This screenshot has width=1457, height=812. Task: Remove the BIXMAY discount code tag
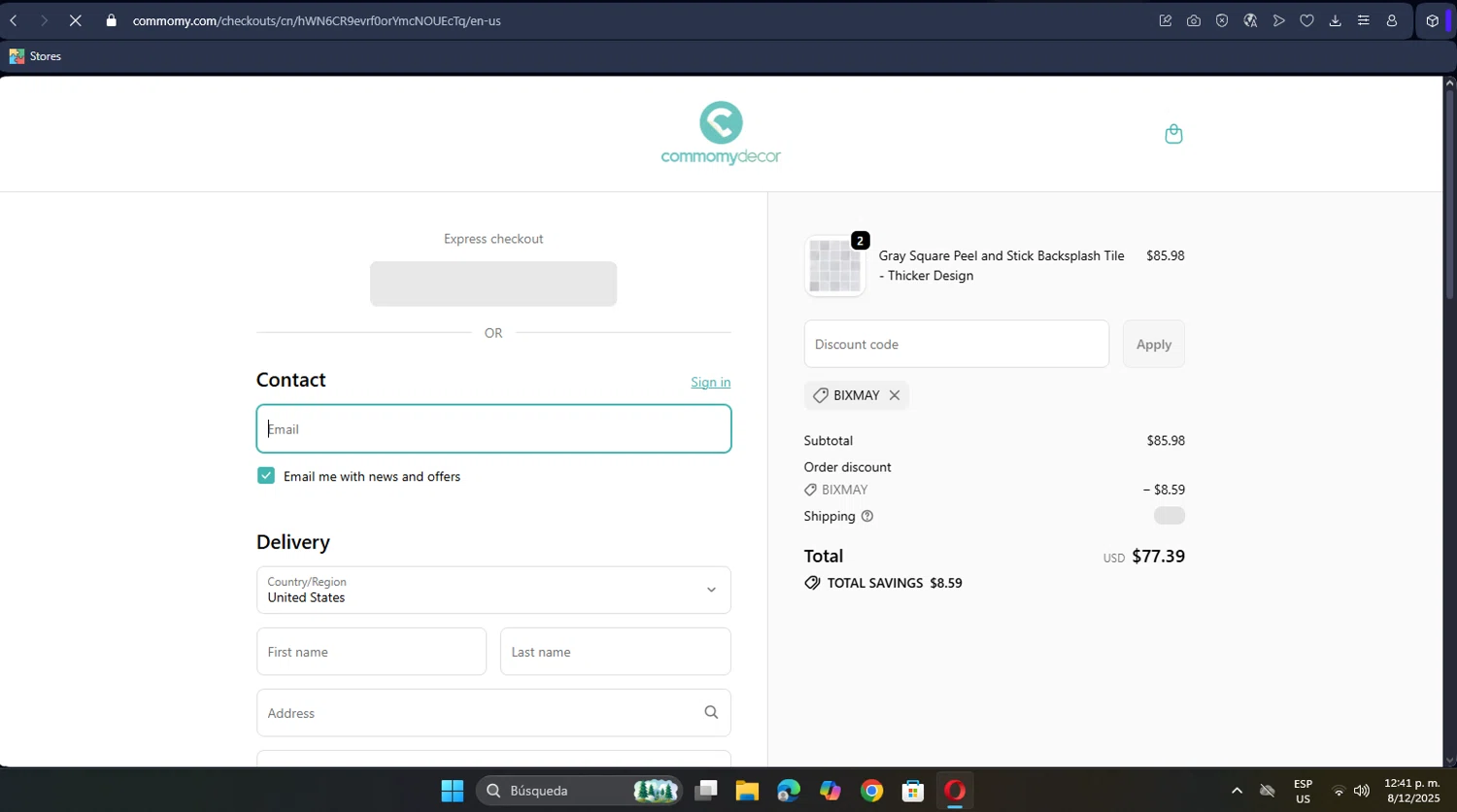(895, 395)
